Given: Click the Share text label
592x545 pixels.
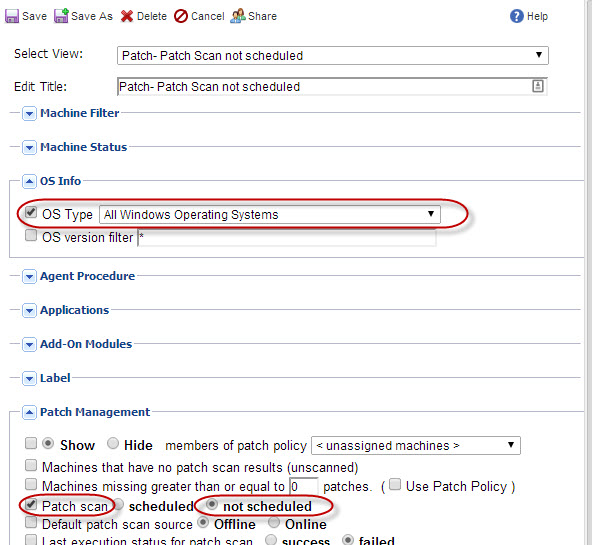Looking at the screenshot, I should click(x=262, y=16).
